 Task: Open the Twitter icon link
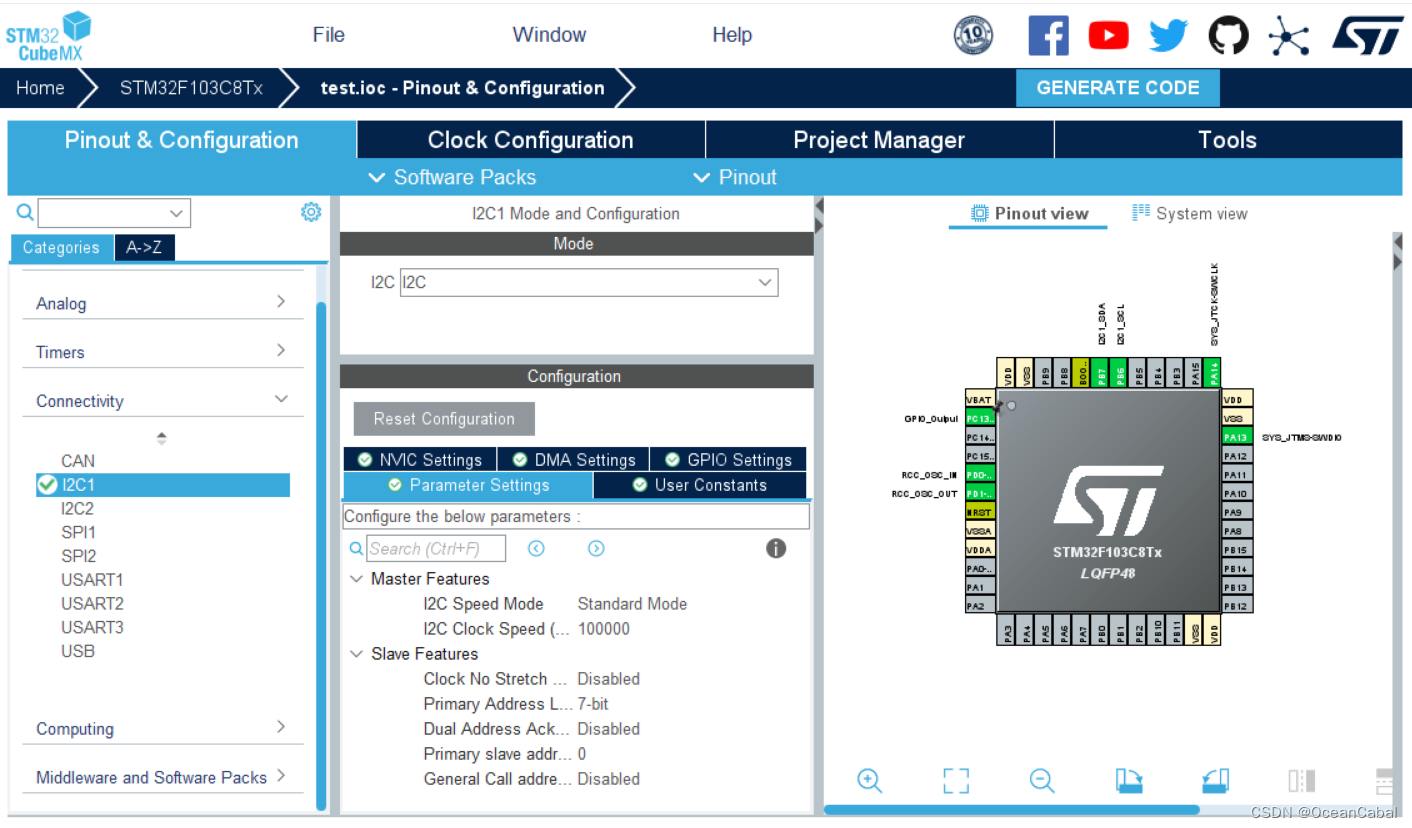click(1168, 36)
